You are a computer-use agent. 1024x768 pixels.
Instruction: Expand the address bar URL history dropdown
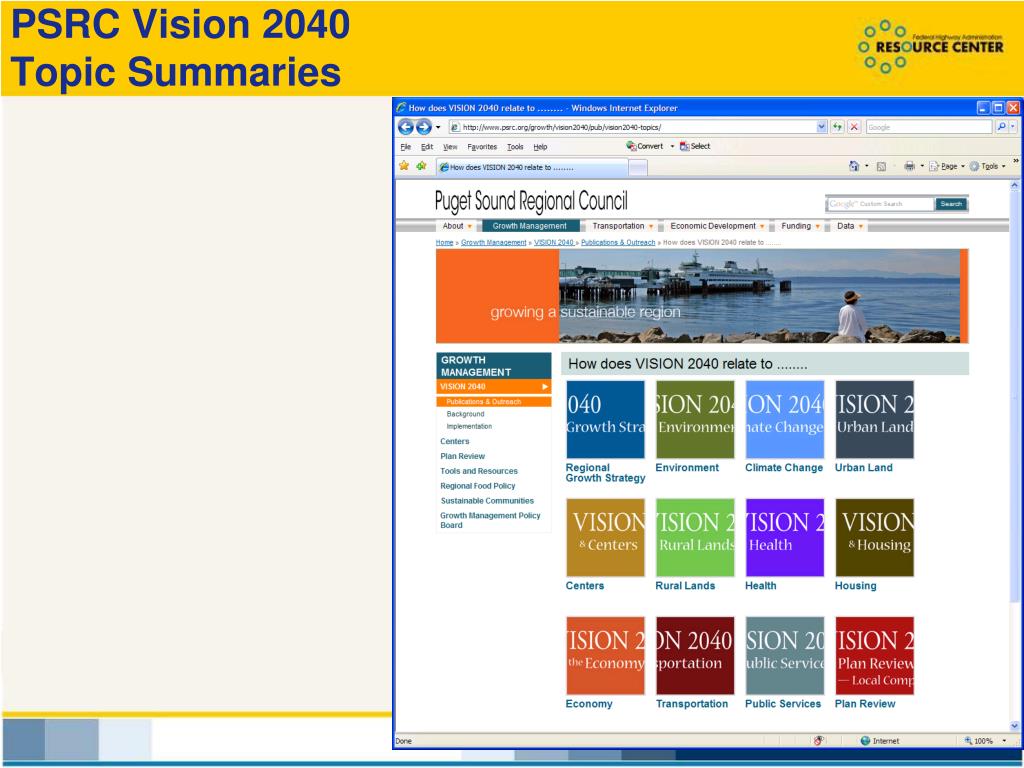[822, 127]
